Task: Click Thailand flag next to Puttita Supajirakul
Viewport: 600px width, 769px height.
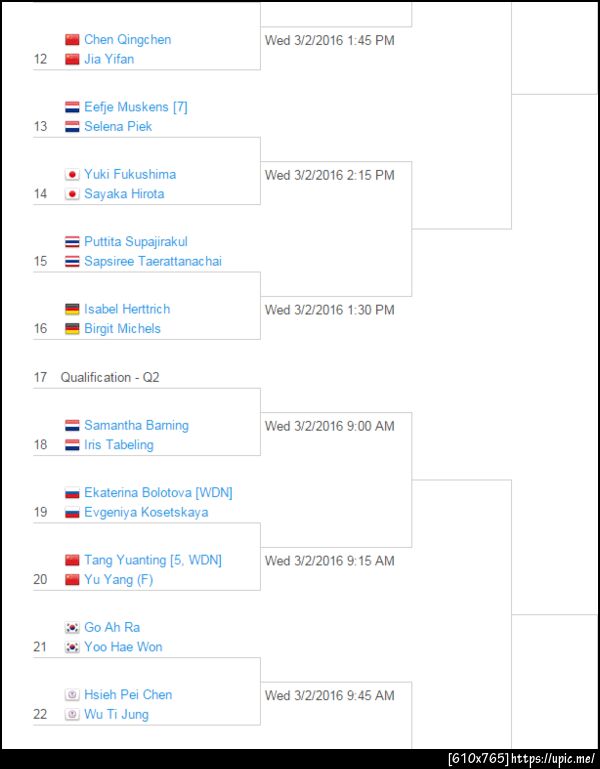Action: pos(71,242)
